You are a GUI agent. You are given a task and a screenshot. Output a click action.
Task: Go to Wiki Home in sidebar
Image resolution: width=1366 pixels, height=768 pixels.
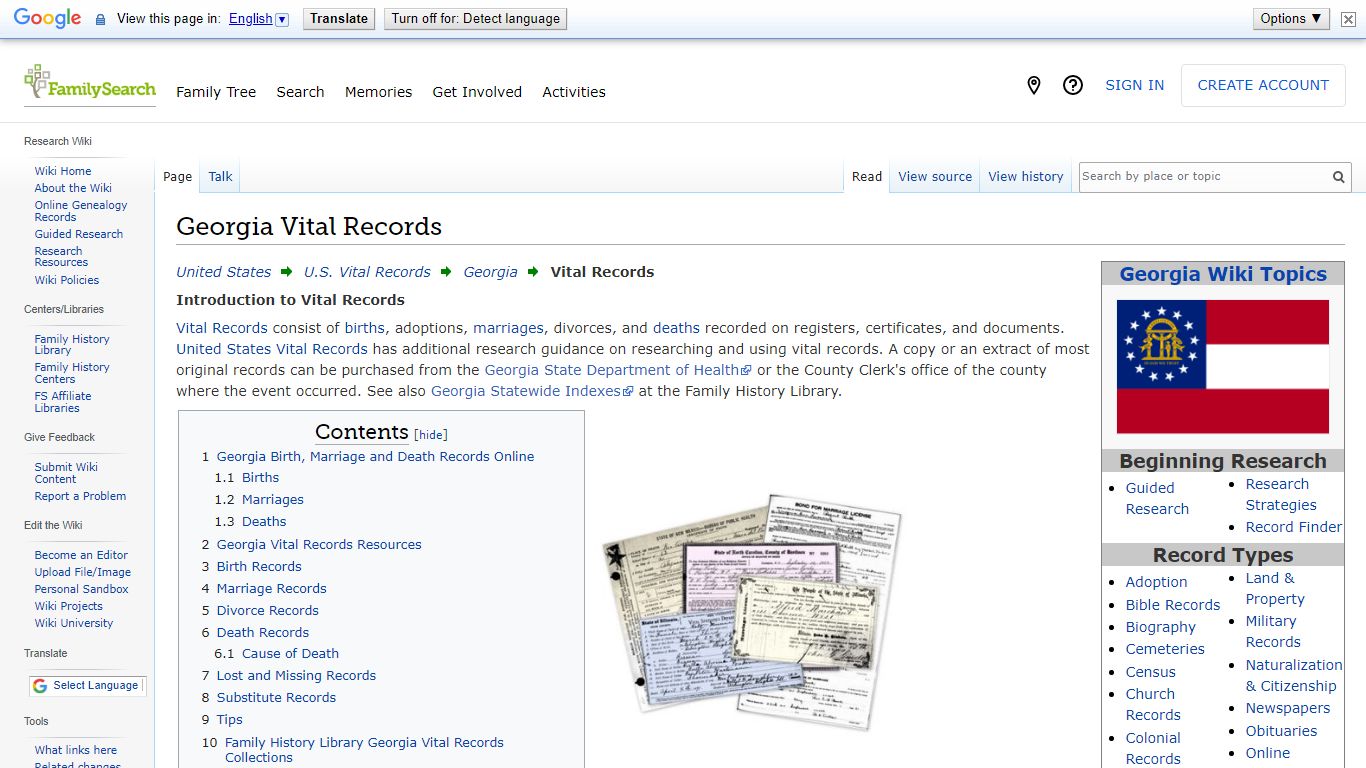63,171
